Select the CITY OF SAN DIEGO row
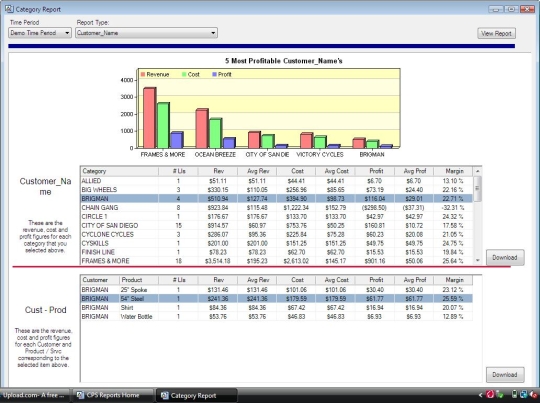540x403 pixels. pos(277,226)
